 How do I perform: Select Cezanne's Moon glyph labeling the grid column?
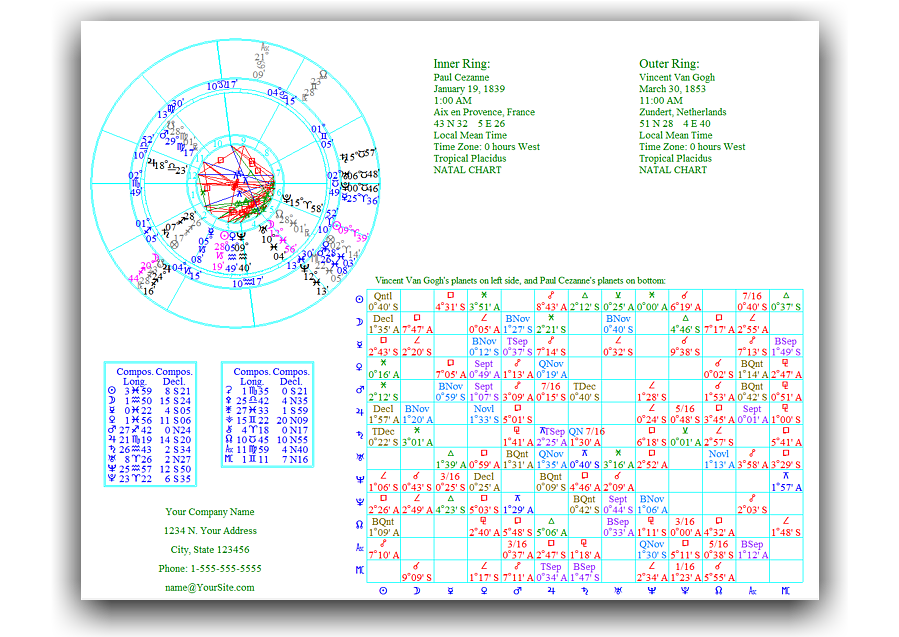pyautogui.click(x=417, y=591)
